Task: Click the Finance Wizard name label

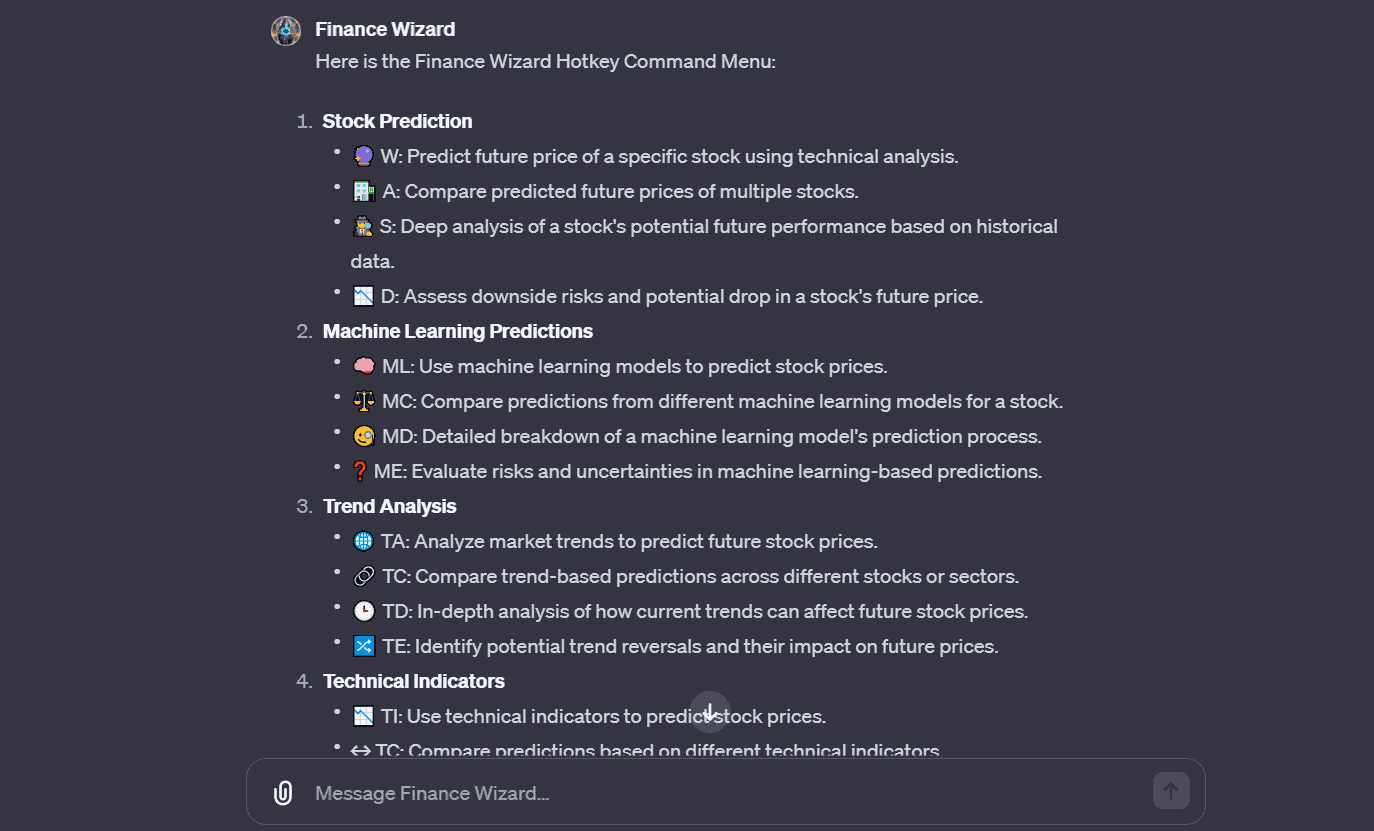Action: (x=385, y=29)
